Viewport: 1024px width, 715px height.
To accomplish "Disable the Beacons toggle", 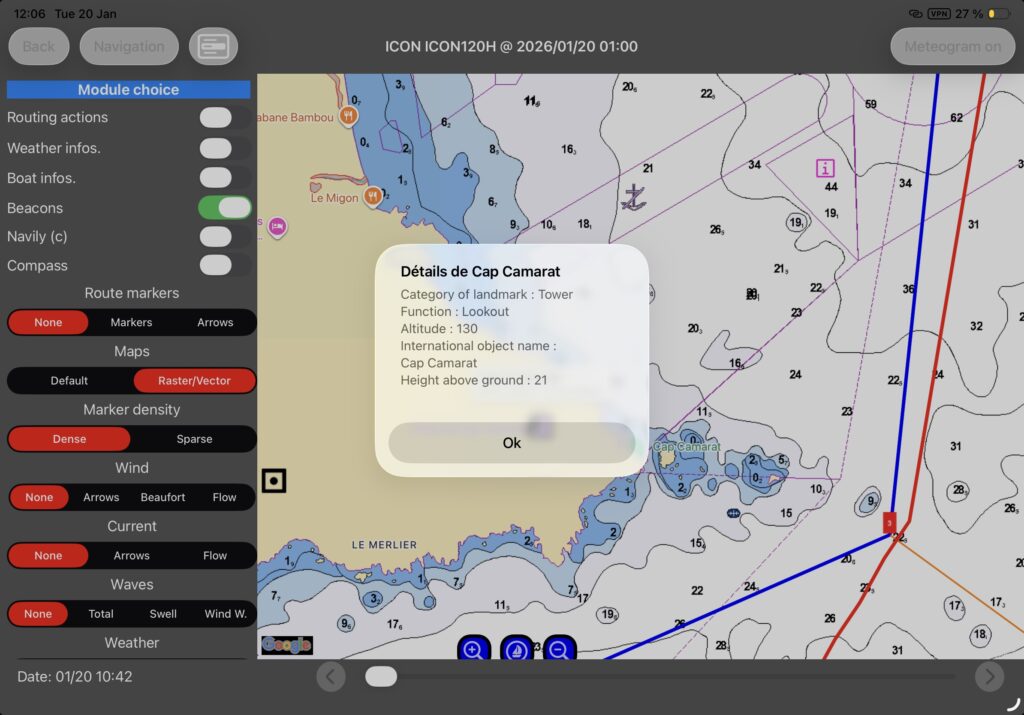I will point(224,207).
